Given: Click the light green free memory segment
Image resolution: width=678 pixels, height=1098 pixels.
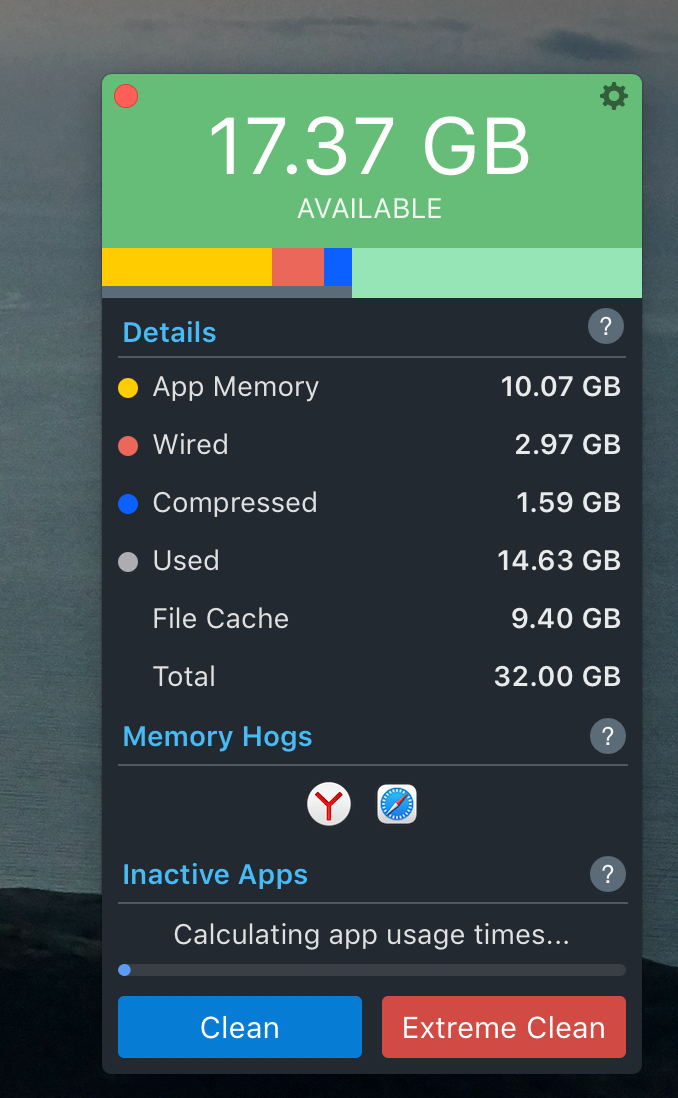Looking at the screenshot, I should pos(496,273).
